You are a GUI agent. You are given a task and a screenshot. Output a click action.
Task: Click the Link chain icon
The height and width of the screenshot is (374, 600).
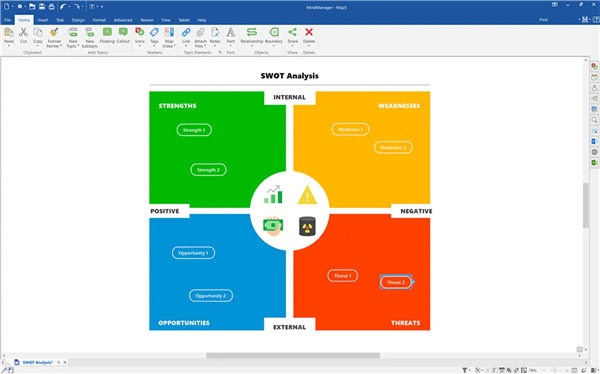(186, 32)
